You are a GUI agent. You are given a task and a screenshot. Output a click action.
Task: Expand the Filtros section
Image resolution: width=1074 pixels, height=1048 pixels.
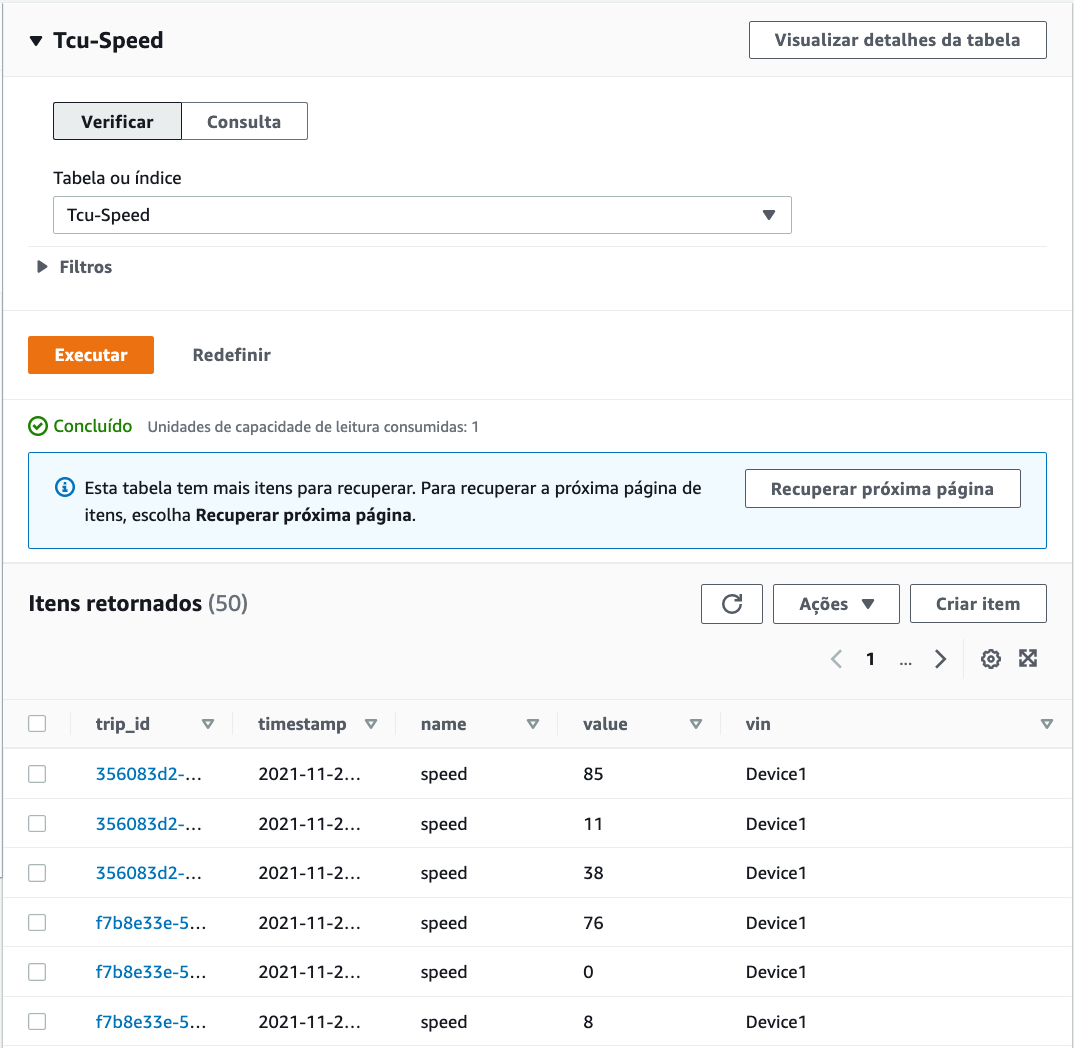(x=74, y=267)
